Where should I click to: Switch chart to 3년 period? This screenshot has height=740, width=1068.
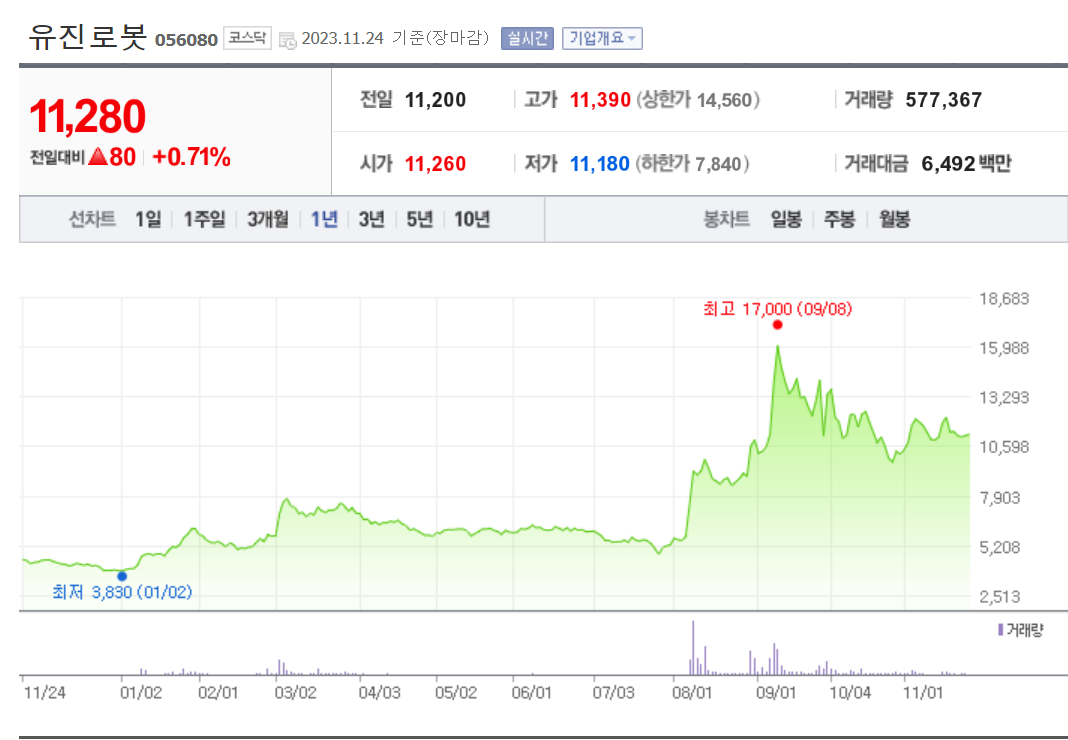click(371, 219)
